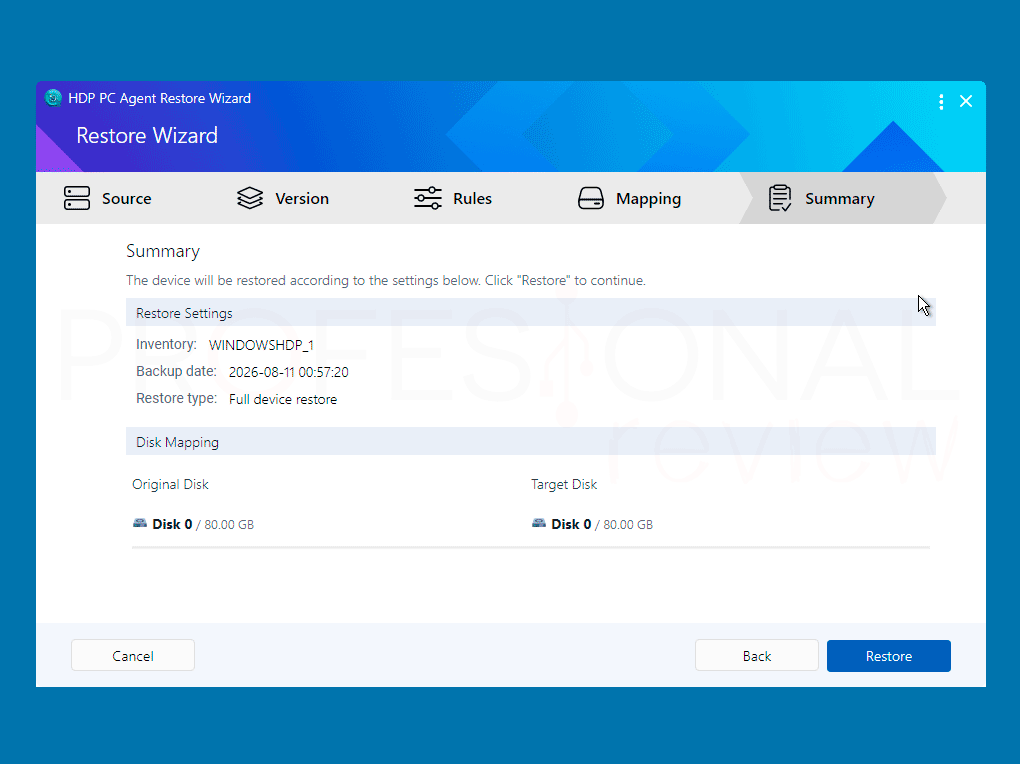
Task: Click the Summary step checklist icon
Action: click(x=780, y=198)
